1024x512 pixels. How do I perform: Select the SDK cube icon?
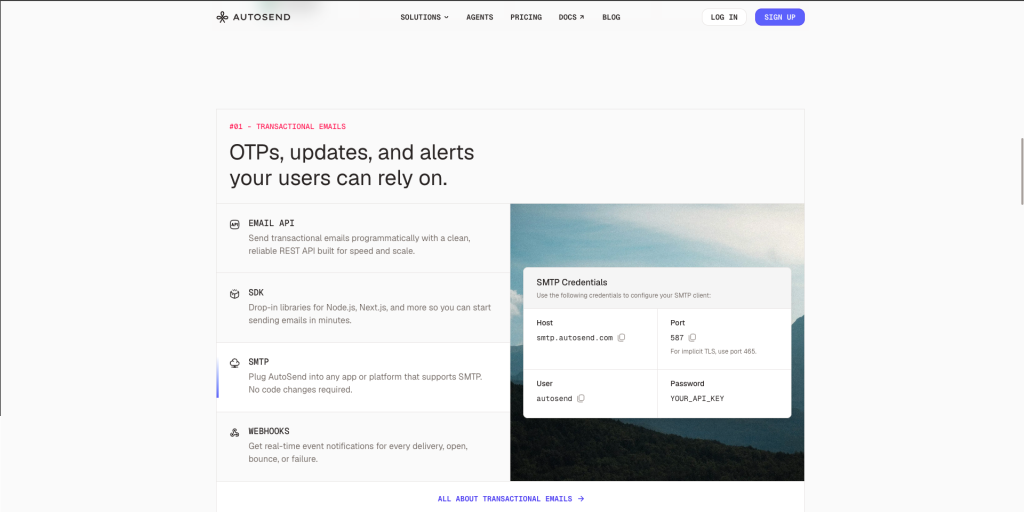point(234,294)
